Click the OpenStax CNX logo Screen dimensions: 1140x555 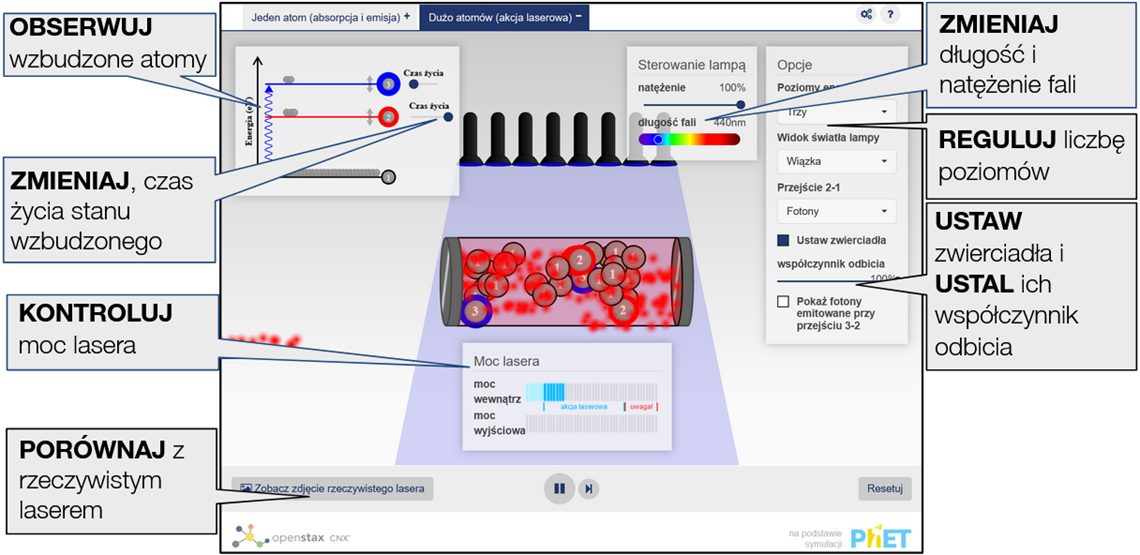point(291,538)
